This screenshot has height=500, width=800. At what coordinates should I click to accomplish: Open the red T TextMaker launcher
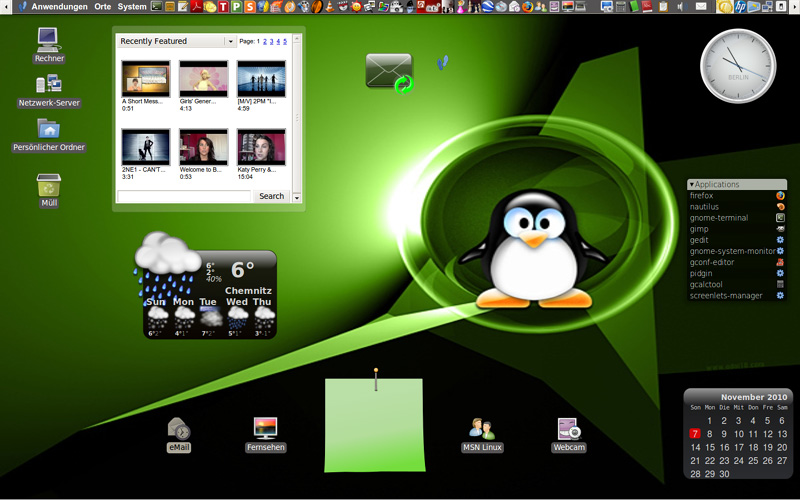[x=223, y=7]
